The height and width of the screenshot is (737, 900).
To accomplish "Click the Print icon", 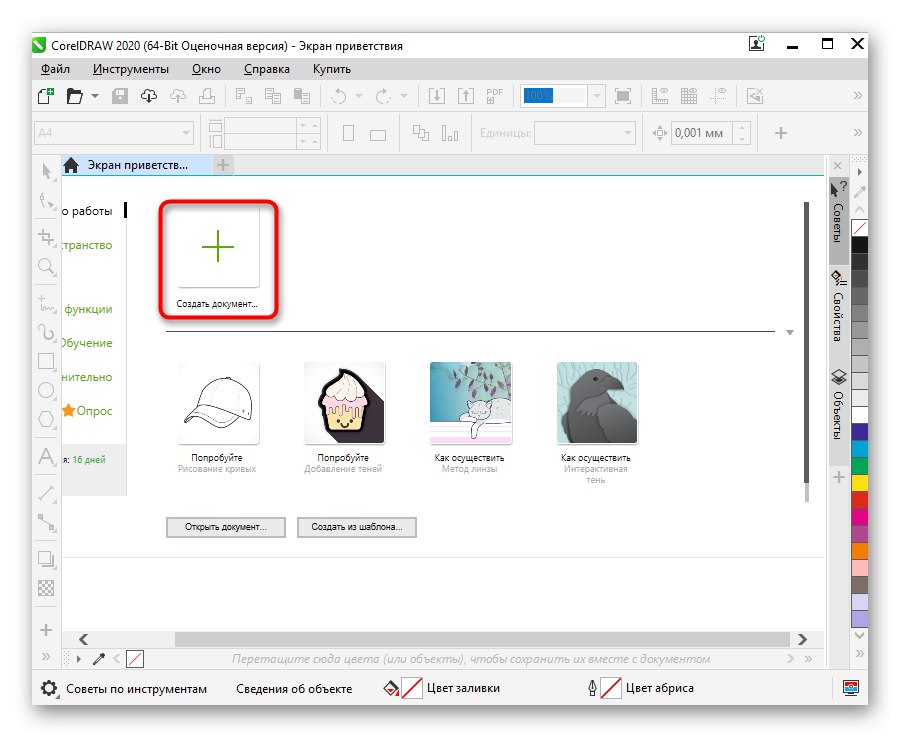I will [206, 95].
